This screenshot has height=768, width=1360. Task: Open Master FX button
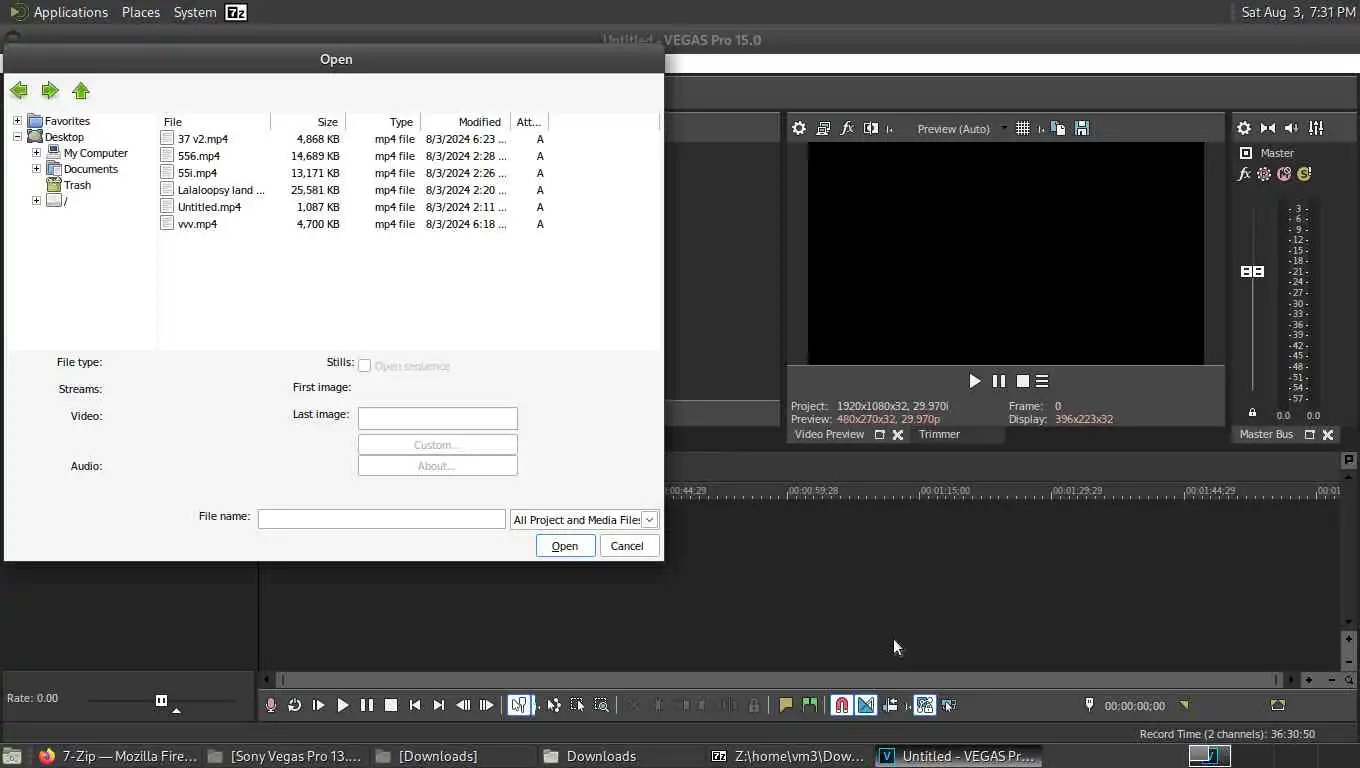point(1244,174)
